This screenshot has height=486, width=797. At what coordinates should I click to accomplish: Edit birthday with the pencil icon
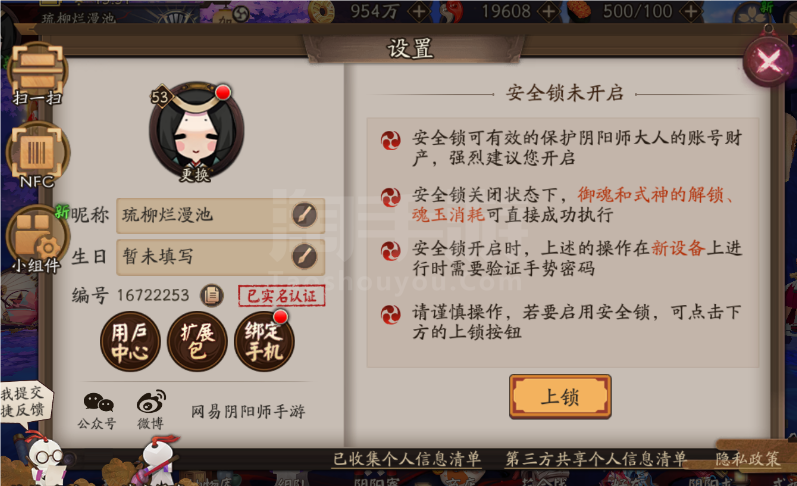point(304,256)
